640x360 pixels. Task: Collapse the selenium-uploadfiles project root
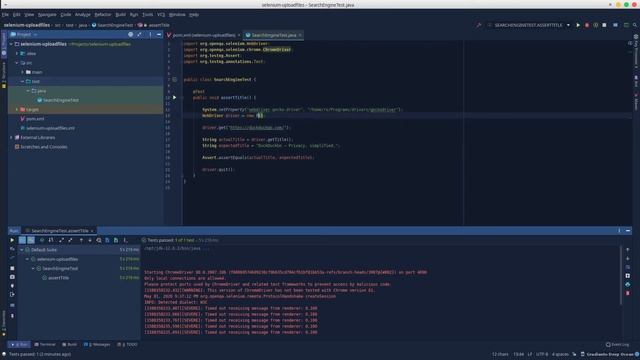pyautogui.click(x=11, y=44)
